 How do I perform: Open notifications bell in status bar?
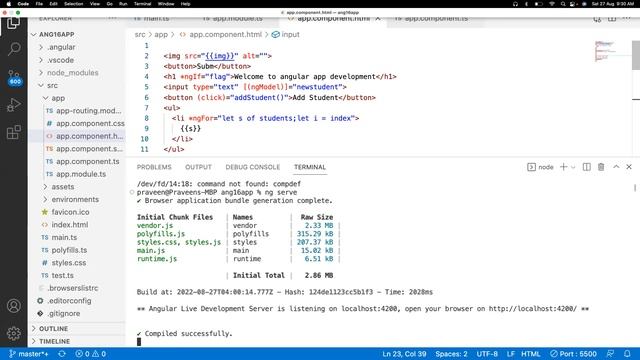point(627,354)
